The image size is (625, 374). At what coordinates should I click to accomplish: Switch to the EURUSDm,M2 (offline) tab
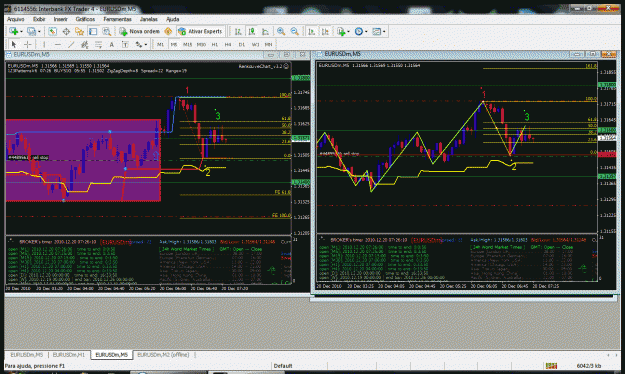coord(163,354)
